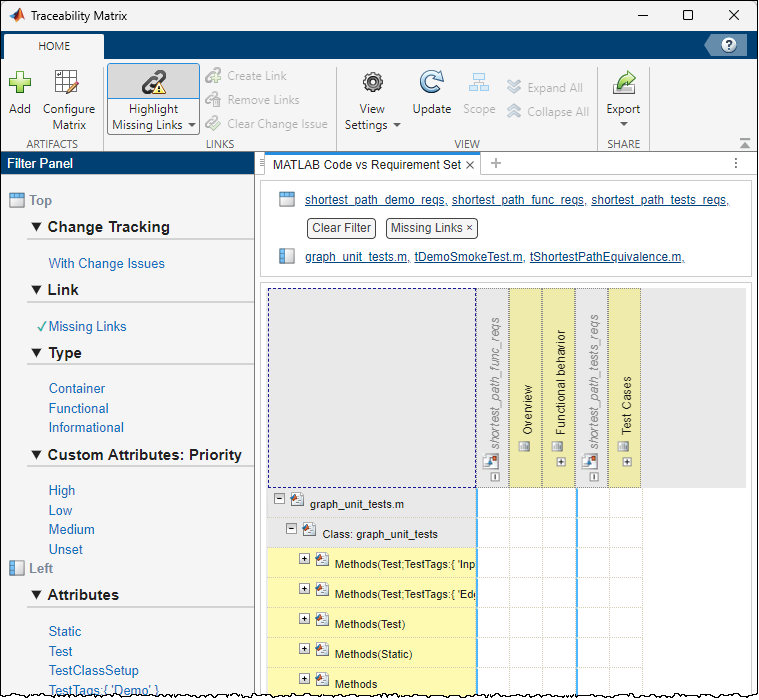Toggle the Missing Links filter in panel

coord(87,326)
